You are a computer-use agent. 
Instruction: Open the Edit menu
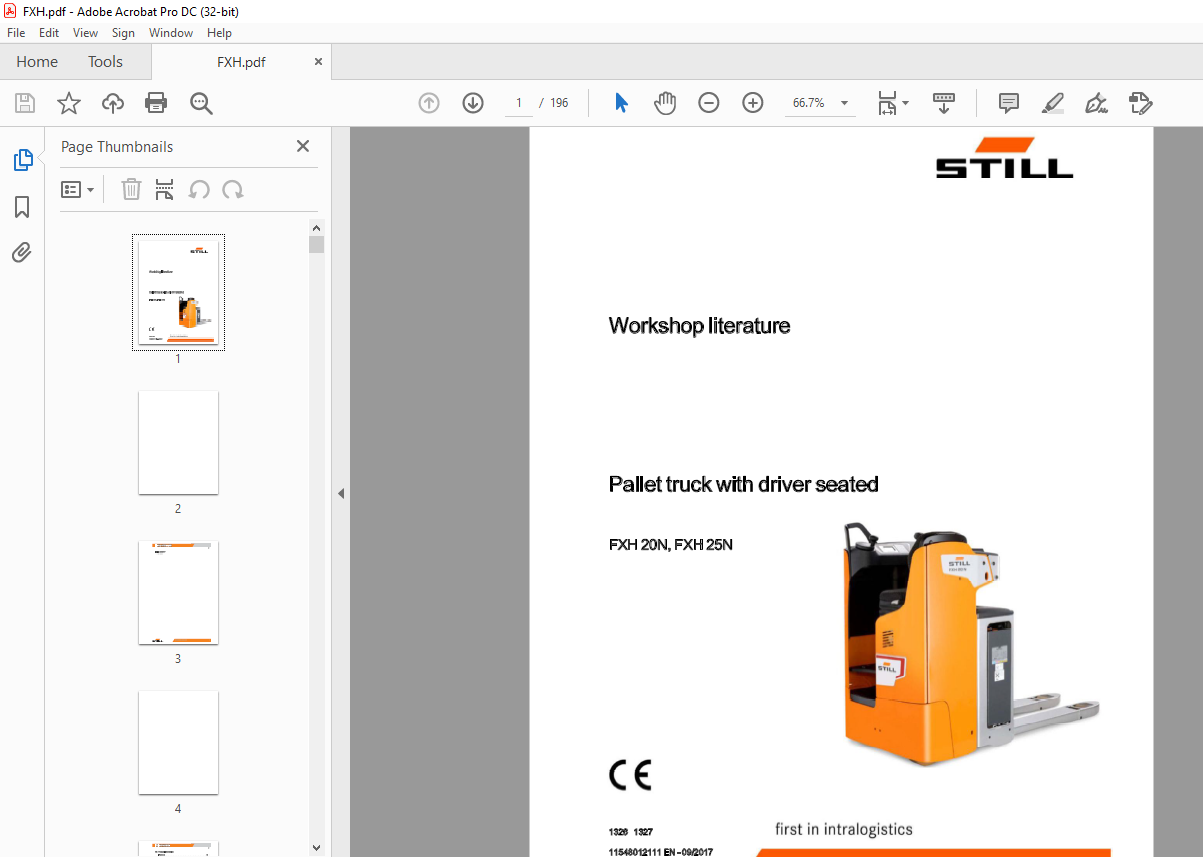pyautogui.click(x=49, y=33)
